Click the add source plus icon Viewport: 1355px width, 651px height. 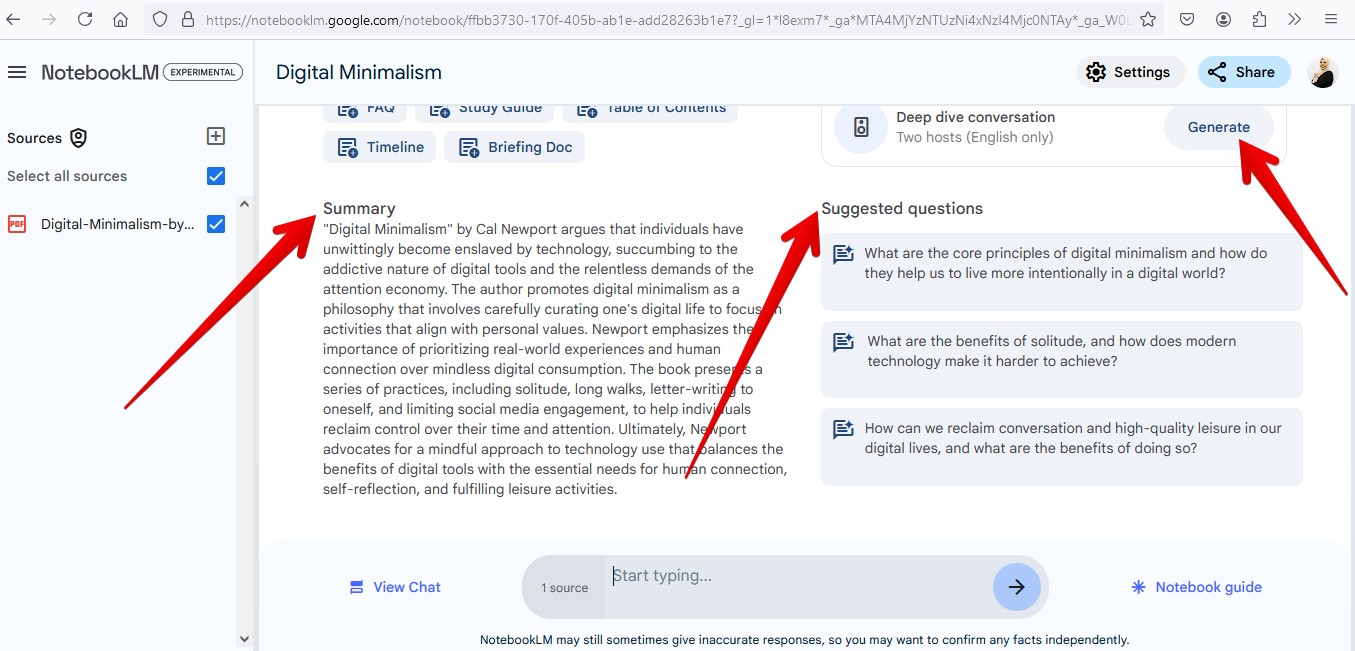(215, 136)
